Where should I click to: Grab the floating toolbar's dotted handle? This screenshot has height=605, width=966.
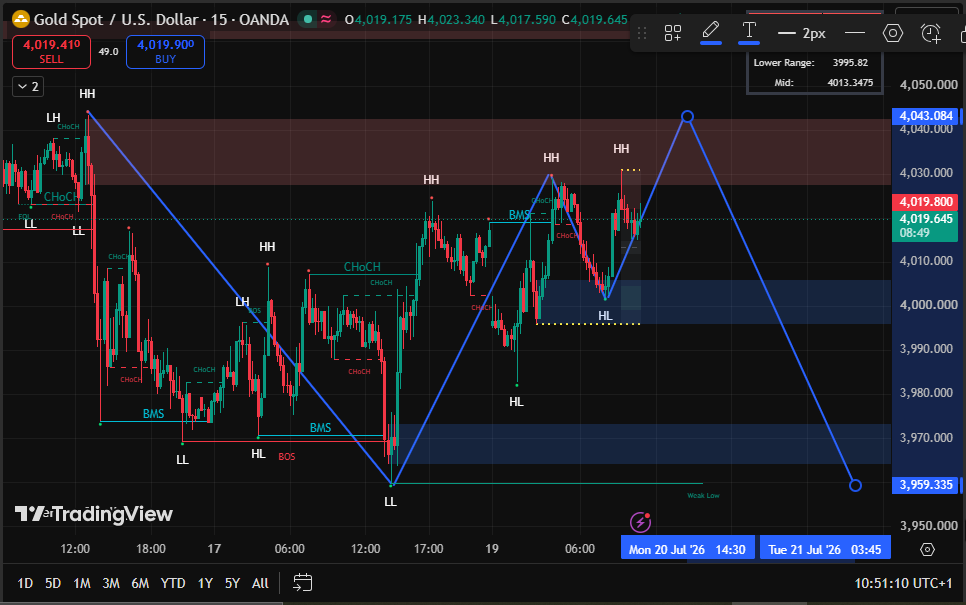[x=642, y=33]
